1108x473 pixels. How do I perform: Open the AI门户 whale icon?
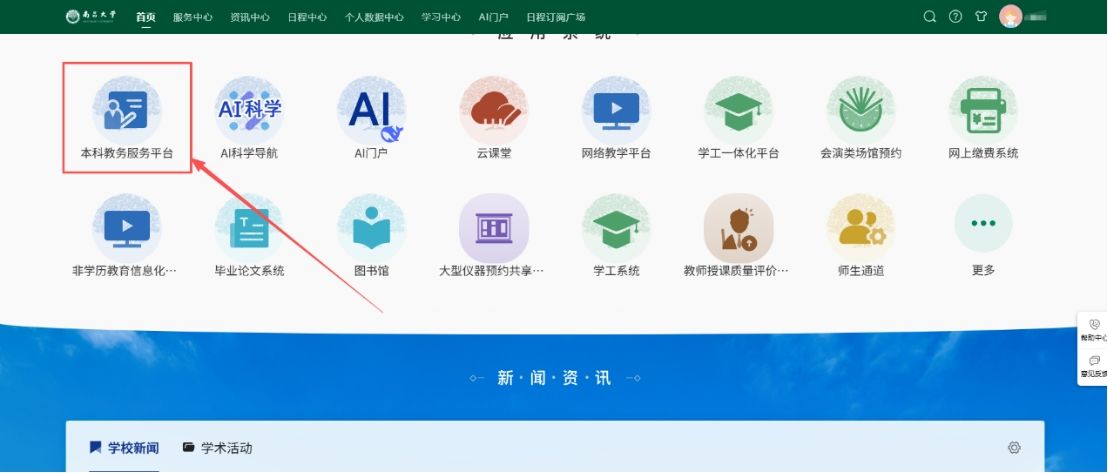371,110
